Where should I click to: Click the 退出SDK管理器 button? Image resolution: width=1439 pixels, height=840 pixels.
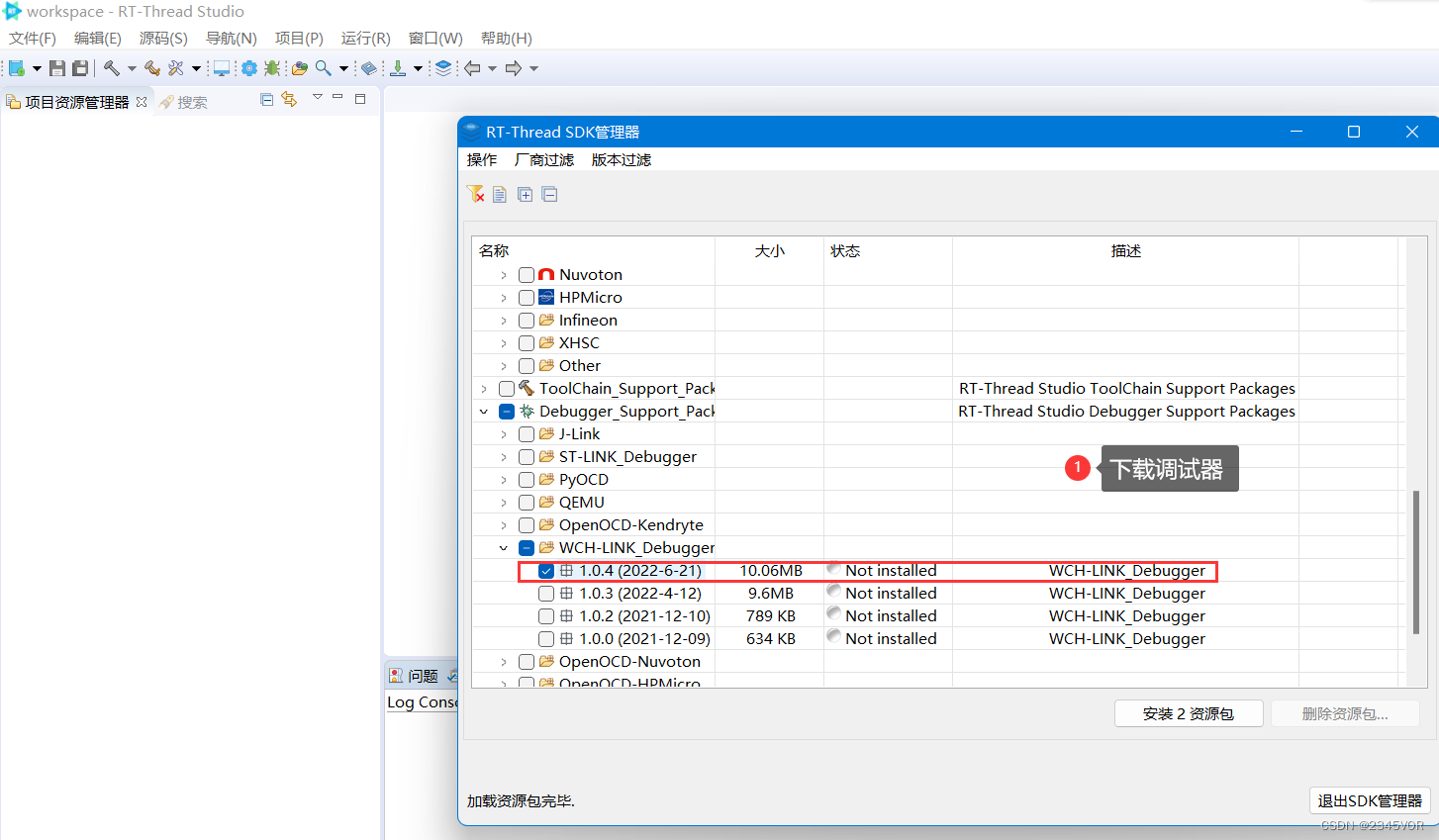[1369, 800]
